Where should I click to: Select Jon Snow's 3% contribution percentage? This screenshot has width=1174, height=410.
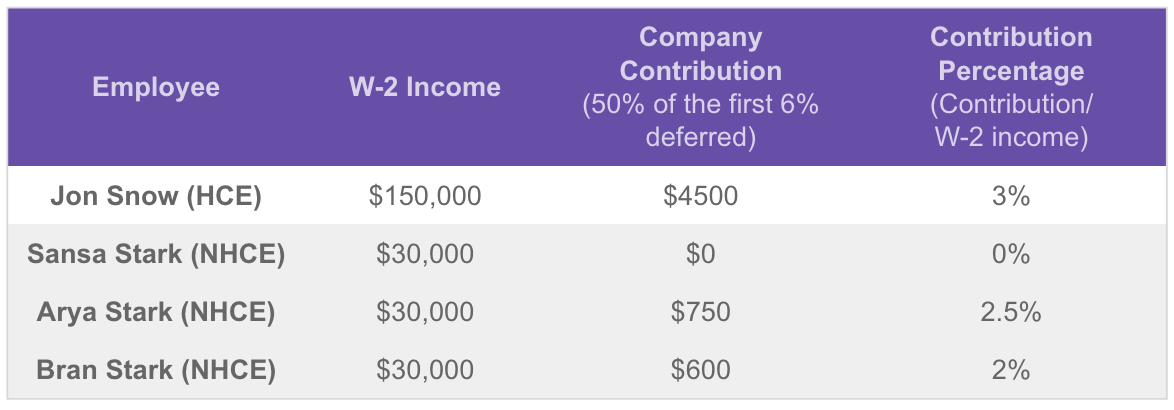[x=1011, y=196]
